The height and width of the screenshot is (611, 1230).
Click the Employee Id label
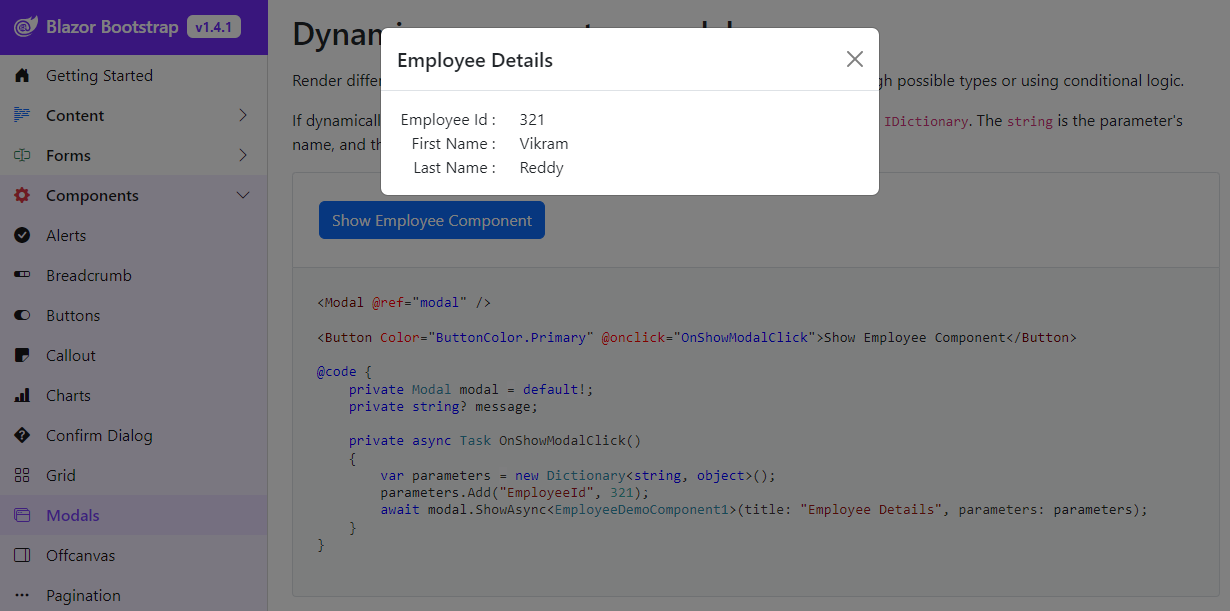pos(448,119)
